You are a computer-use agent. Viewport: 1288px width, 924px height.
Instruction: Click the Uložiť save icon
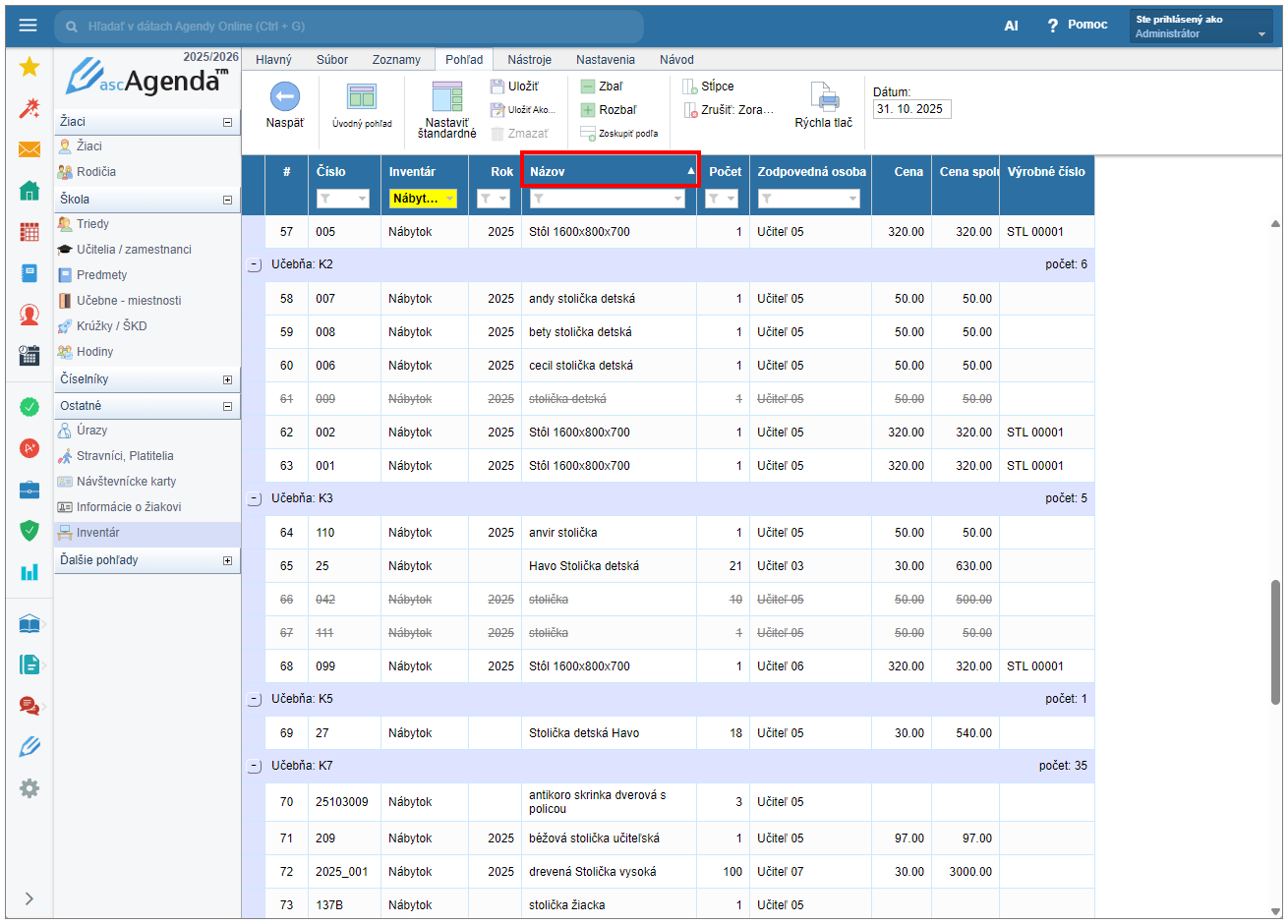pyautogui.click(x=498, y=87)
